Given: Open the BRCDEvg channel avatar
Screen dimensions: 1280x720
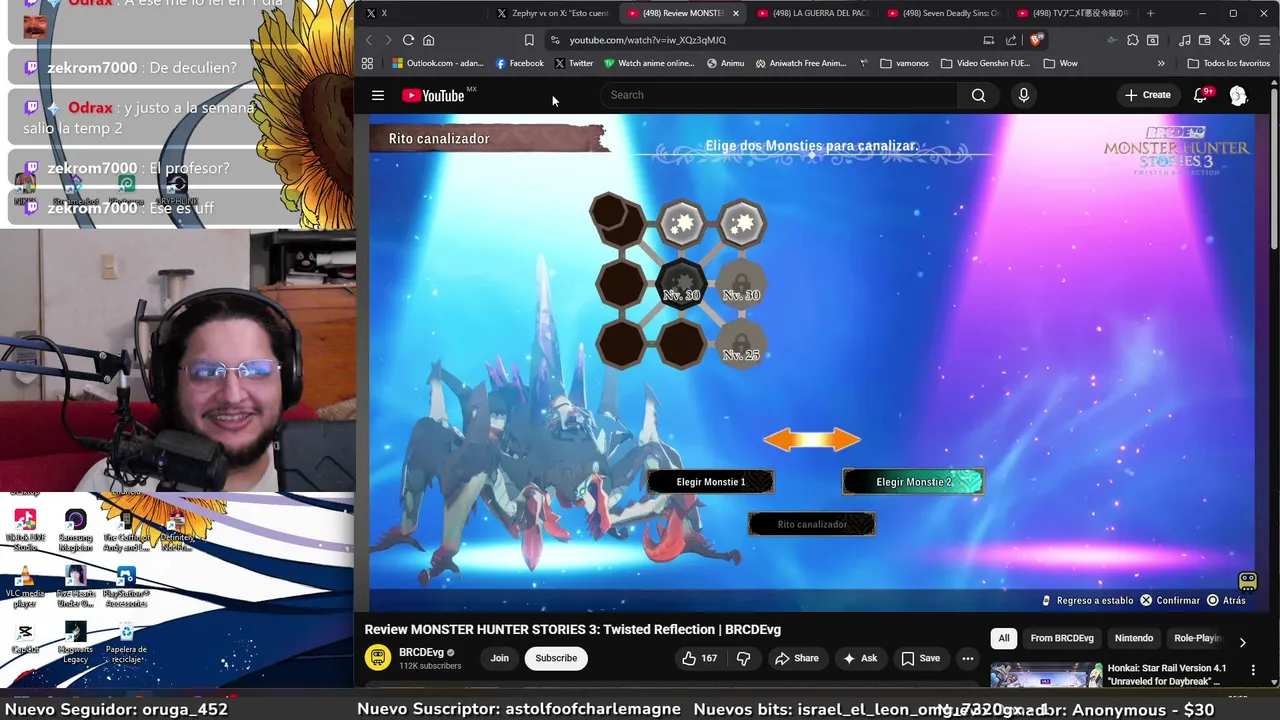Looking at the screenshot, I should click(x=377, y=657).
